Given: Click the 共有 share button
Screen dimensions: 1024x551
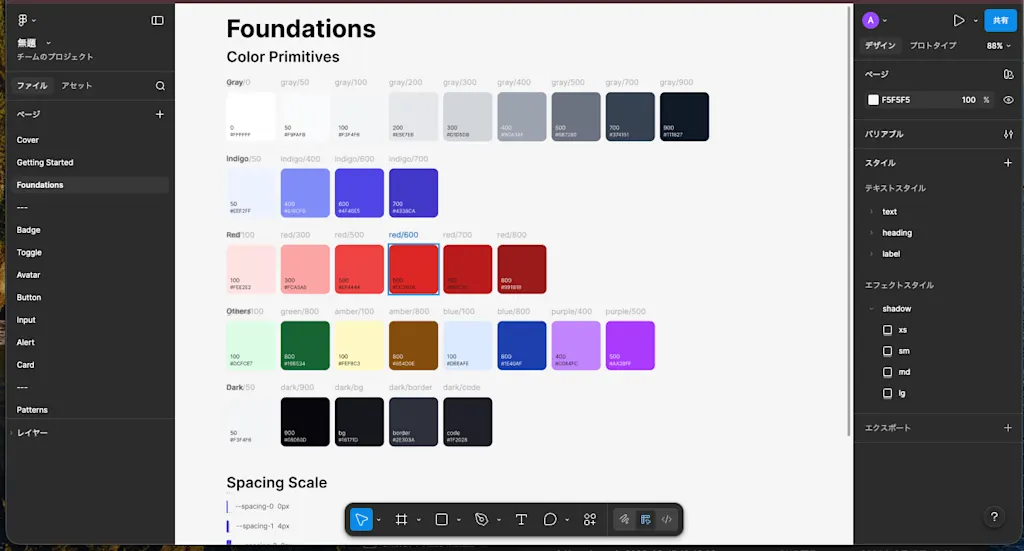Looking at the screenshot, I should pyautogui.click(x=1000, y=20).
